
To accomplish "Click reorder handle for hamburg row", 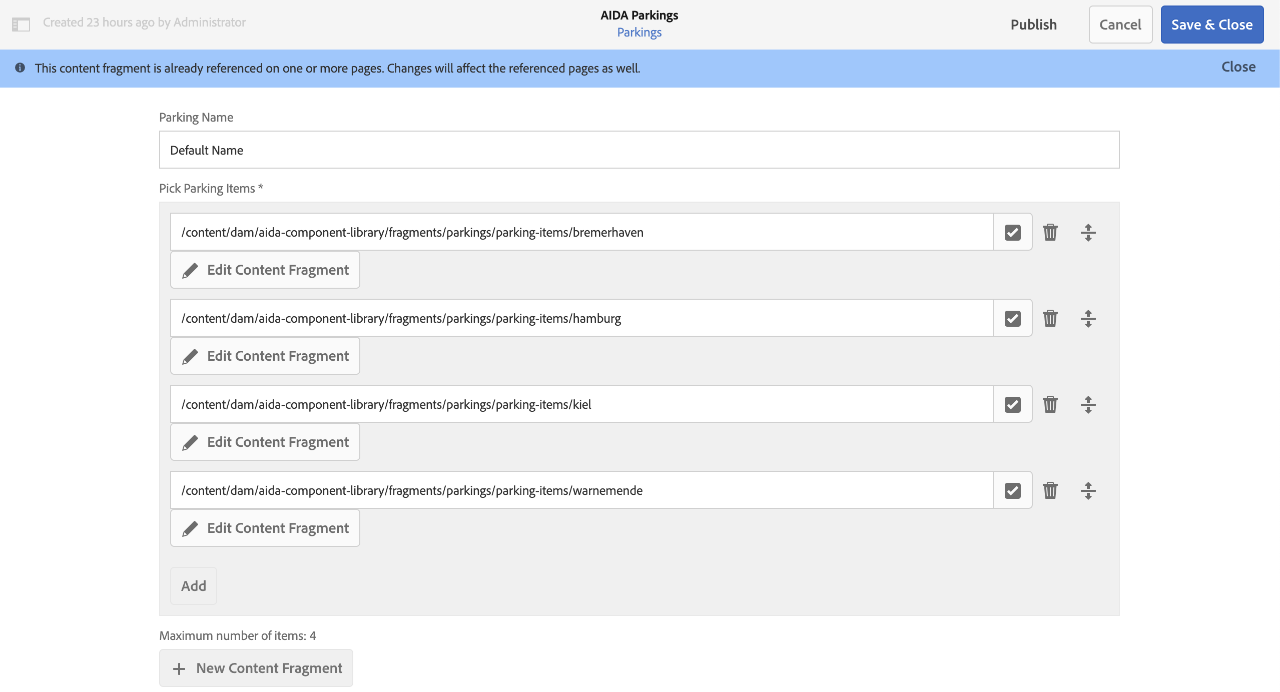I will [x=1088, y=318].
